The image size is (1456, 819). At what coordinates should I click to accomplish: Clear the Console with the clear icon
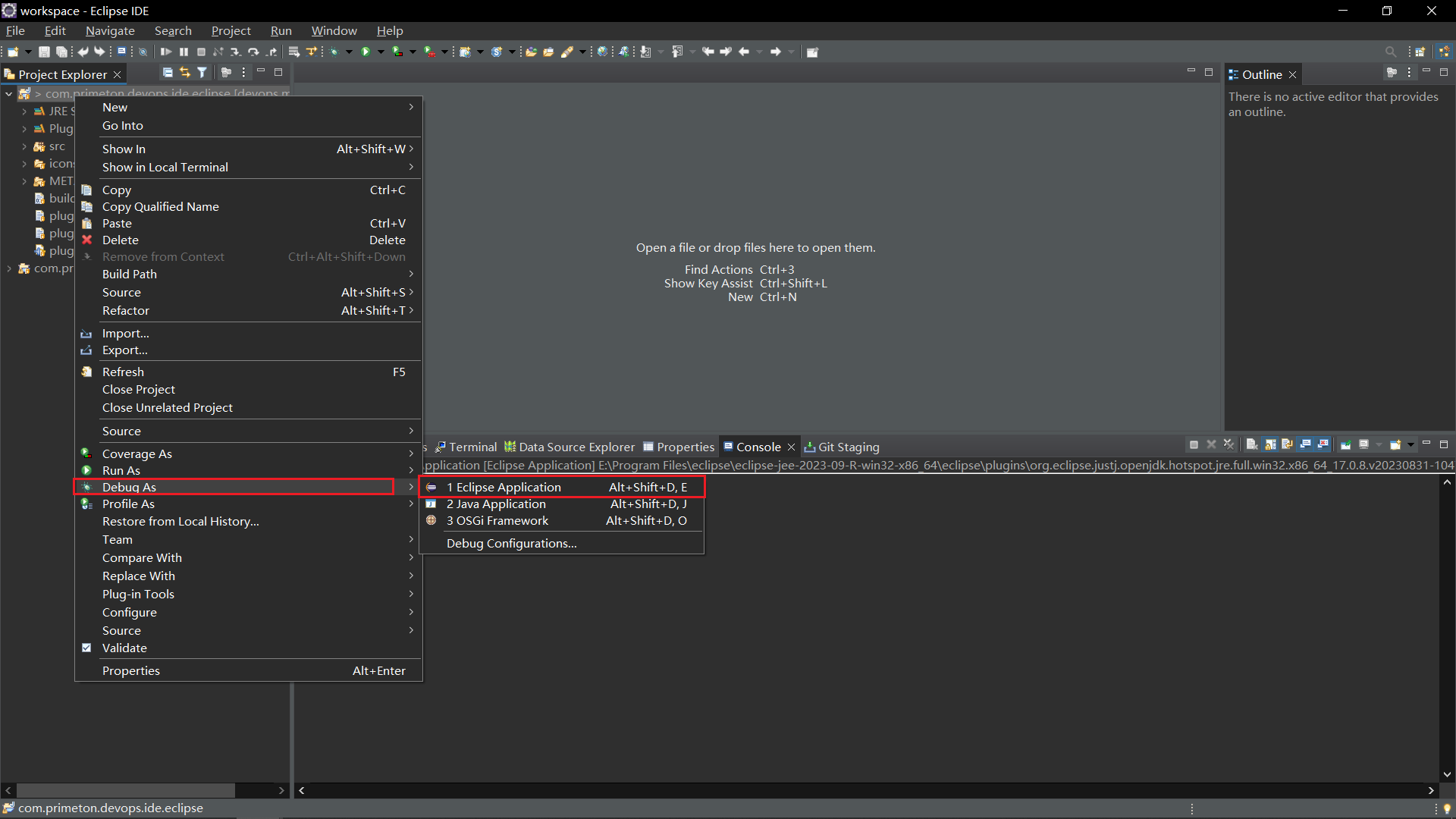coord(1252,444)
